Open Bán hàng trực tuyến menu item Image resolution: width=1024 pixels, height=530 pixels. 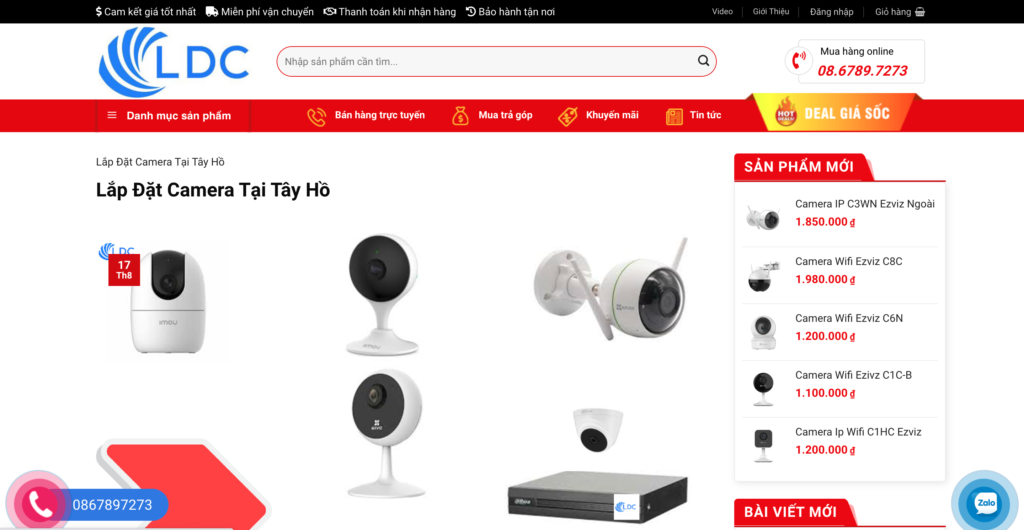[379, 115]
